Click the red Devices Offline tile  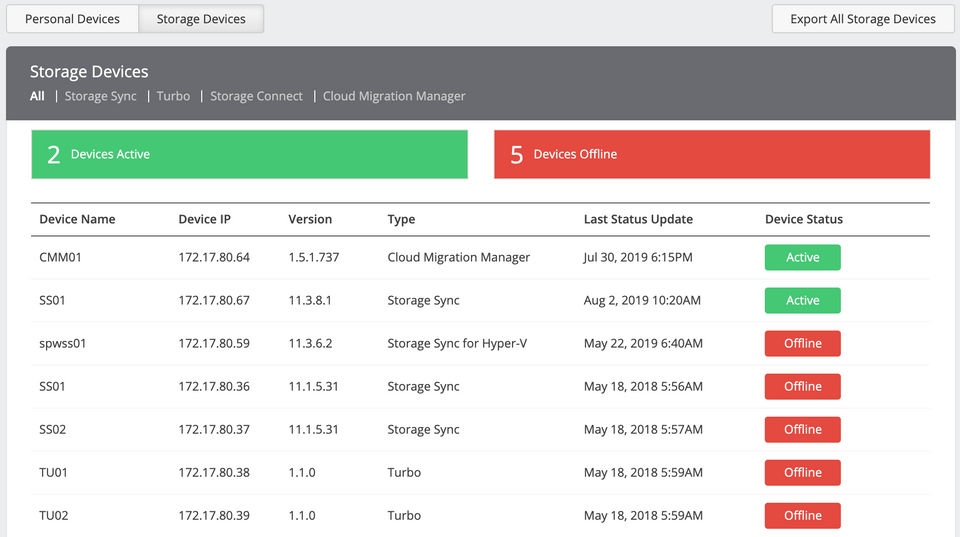pyautogui.click(x=712, y=154)
